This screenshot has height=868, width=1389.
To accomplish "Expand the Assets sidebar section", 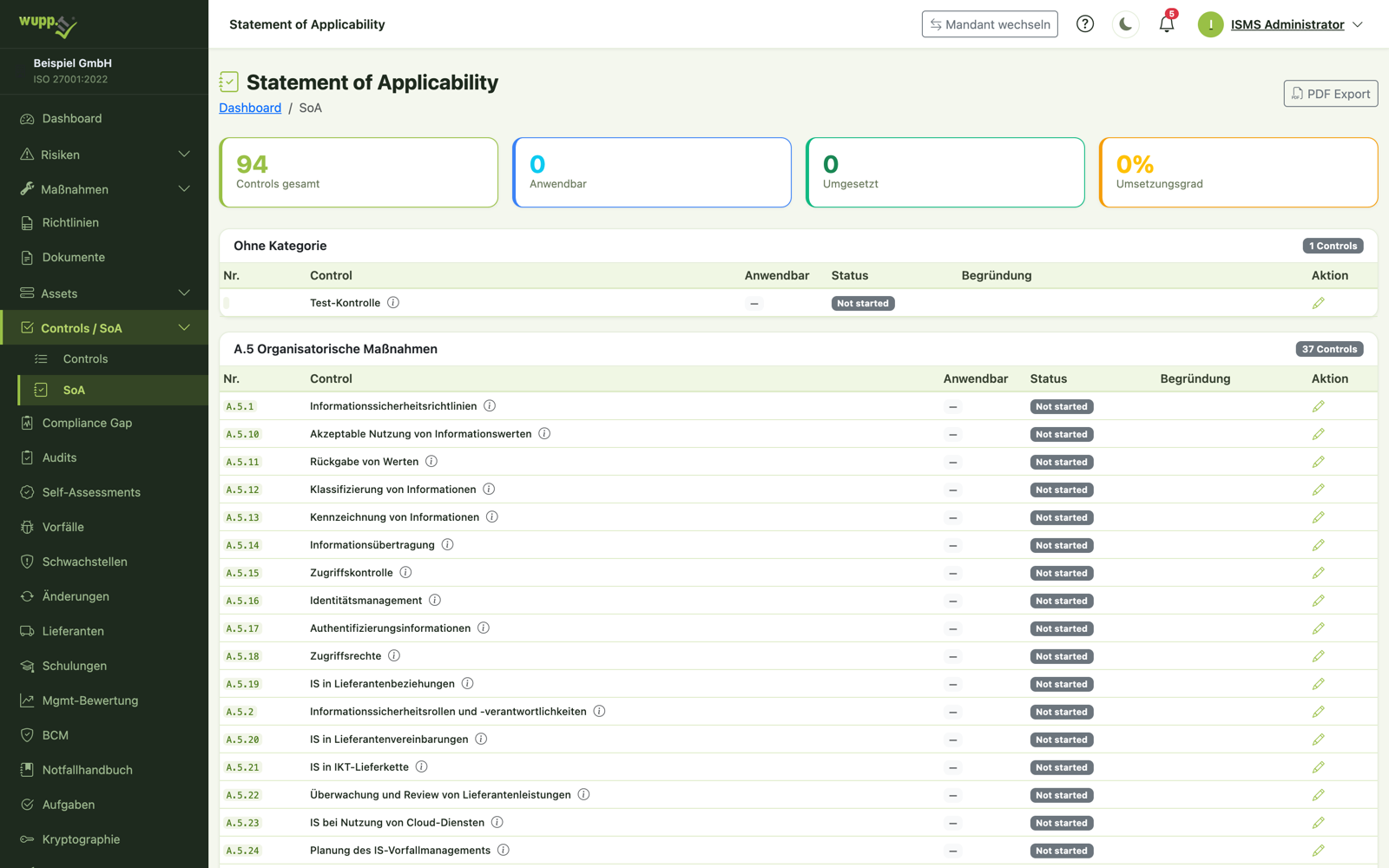I will coord(104,293).
